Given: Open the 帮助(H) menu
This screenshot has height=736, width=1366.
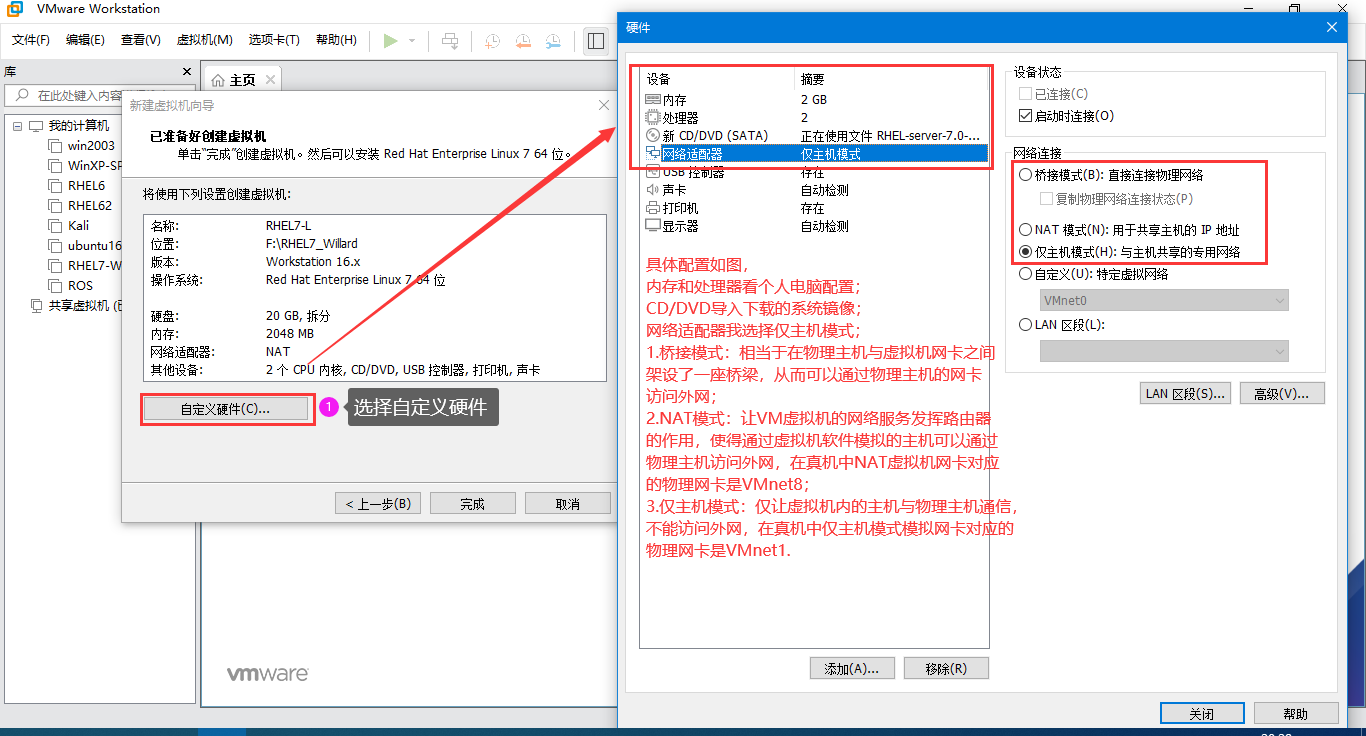Looking at the screenshot, I should (x=336, y=40).
